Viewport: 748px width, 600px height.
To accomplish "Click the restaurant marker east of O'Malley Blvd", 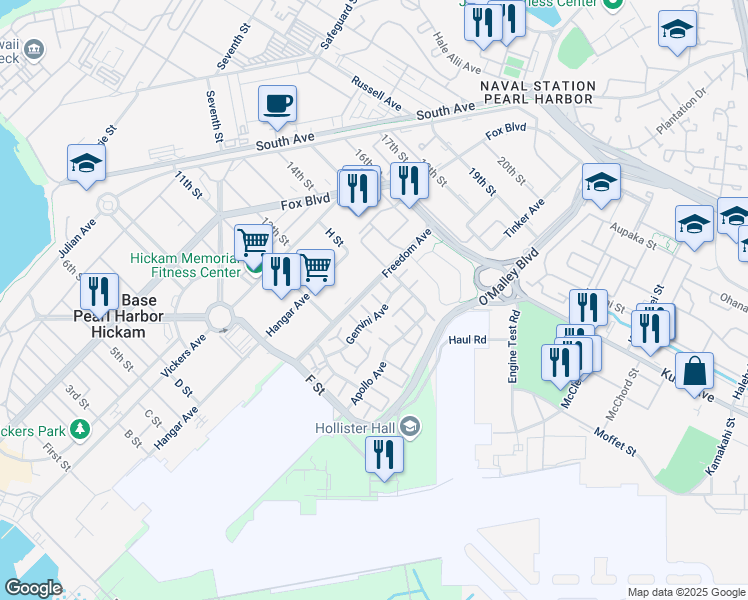I will 589,310.
